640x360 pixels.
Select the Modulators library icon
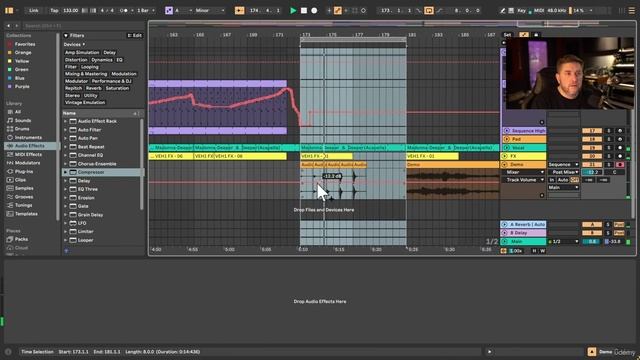point(10,163)
